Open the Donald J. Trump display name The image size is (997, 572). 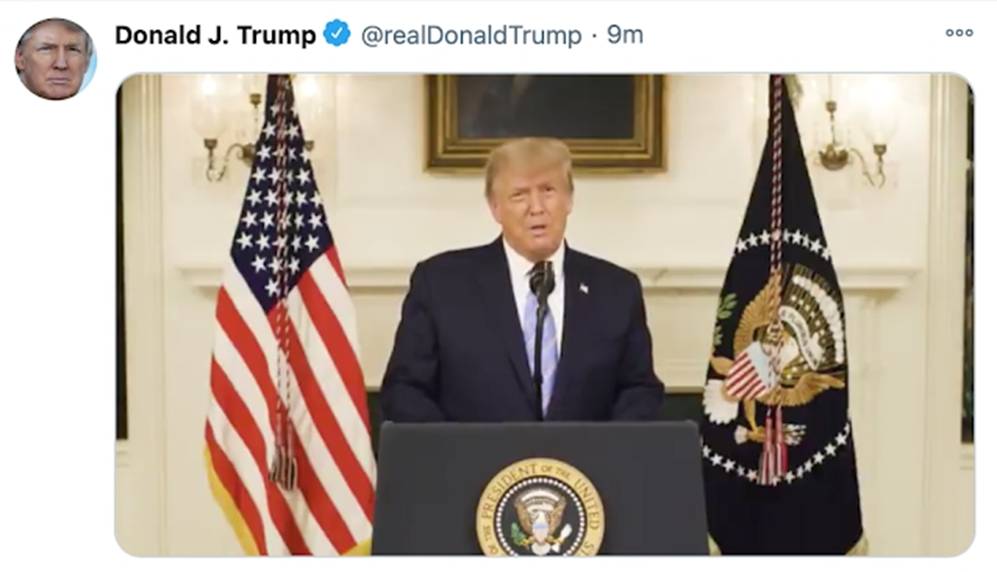tap(215, 35)
